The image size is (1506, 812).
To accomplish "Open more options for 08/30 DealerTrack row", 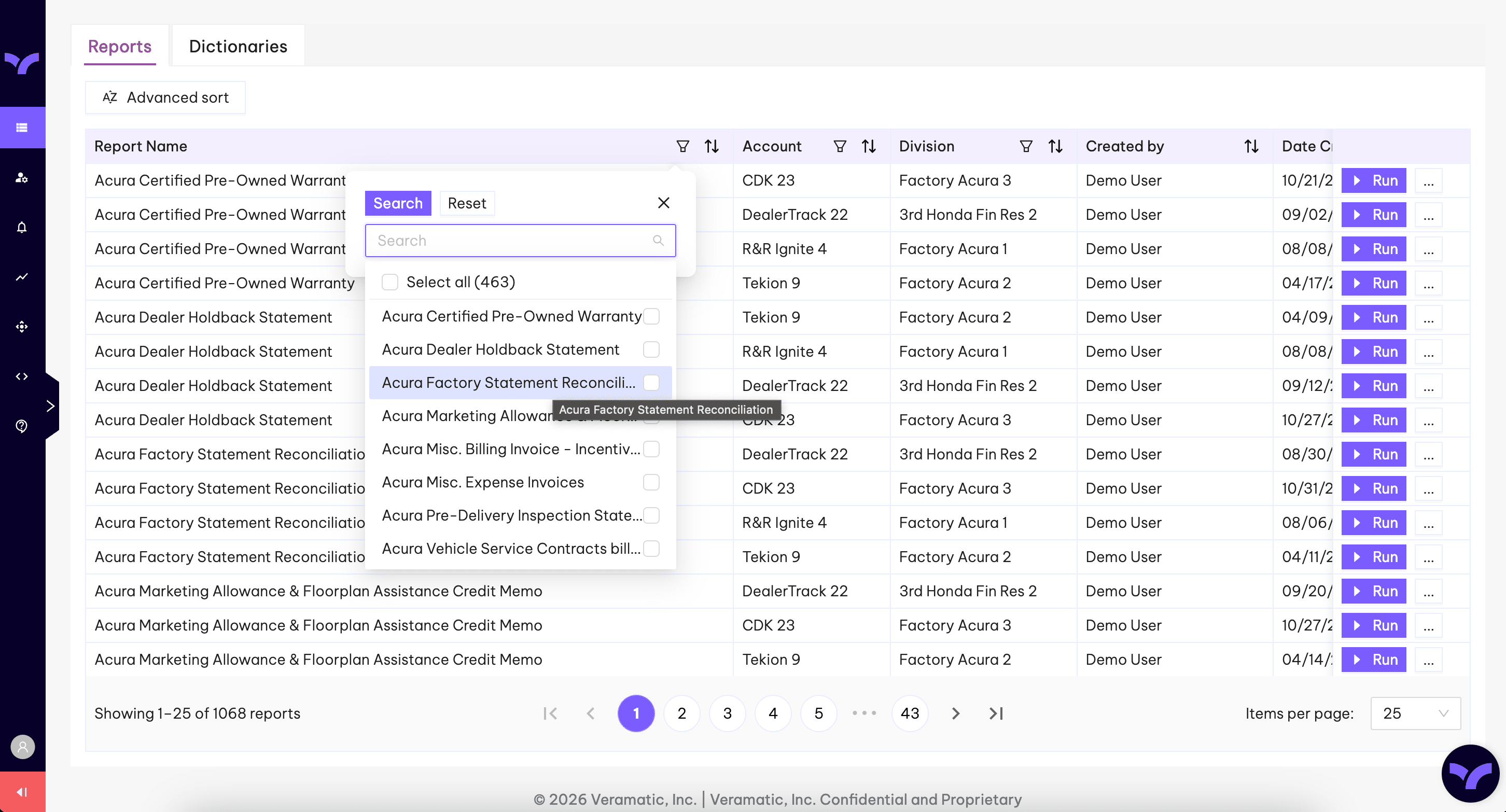I will pos(1428,454).
